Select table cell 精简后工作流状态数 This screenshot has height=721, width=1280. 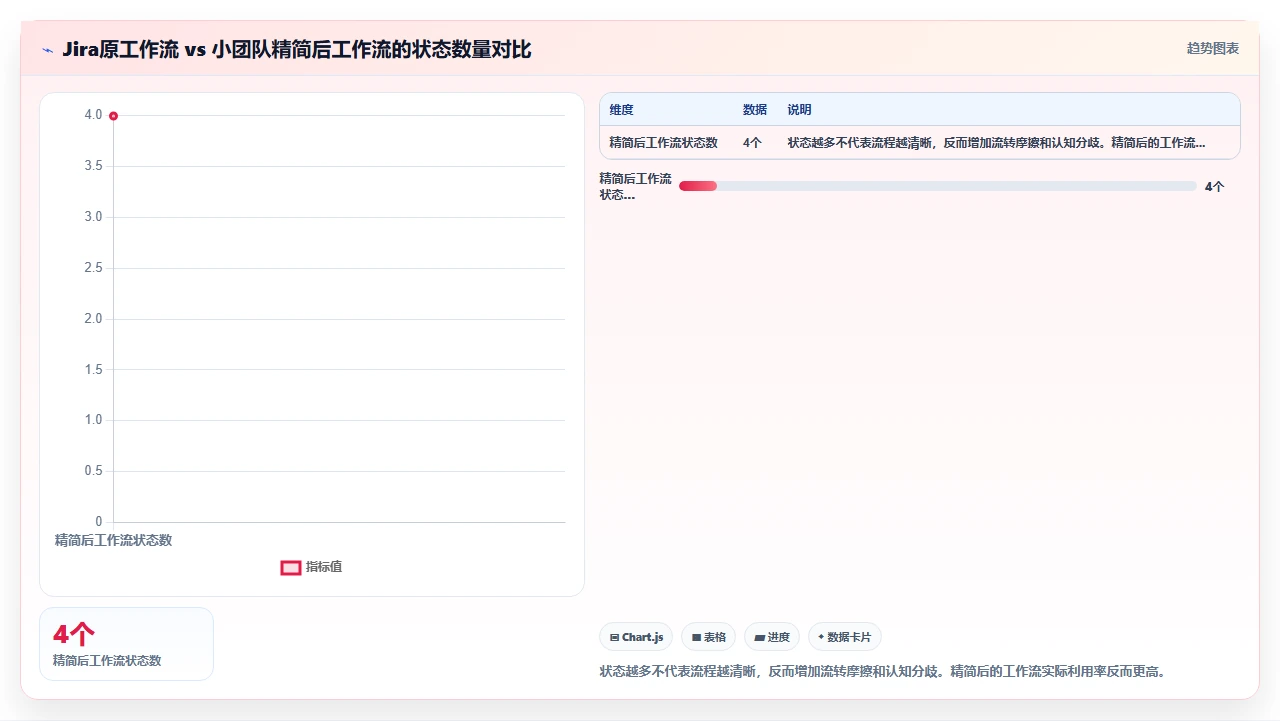point(663,143)
